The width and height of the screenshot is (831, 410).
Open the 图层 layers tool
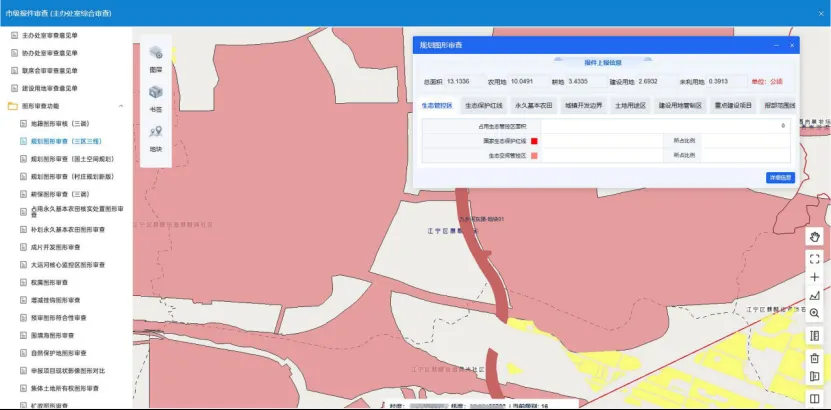pos(156,59)
